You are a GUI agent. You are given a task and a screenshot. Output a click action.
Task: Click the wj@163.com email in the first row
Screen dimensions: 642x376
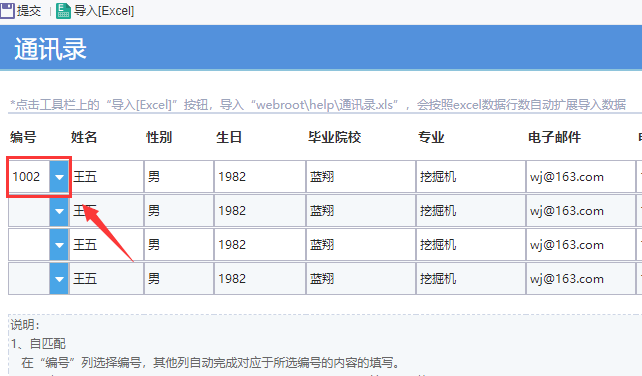coord(581,177)
